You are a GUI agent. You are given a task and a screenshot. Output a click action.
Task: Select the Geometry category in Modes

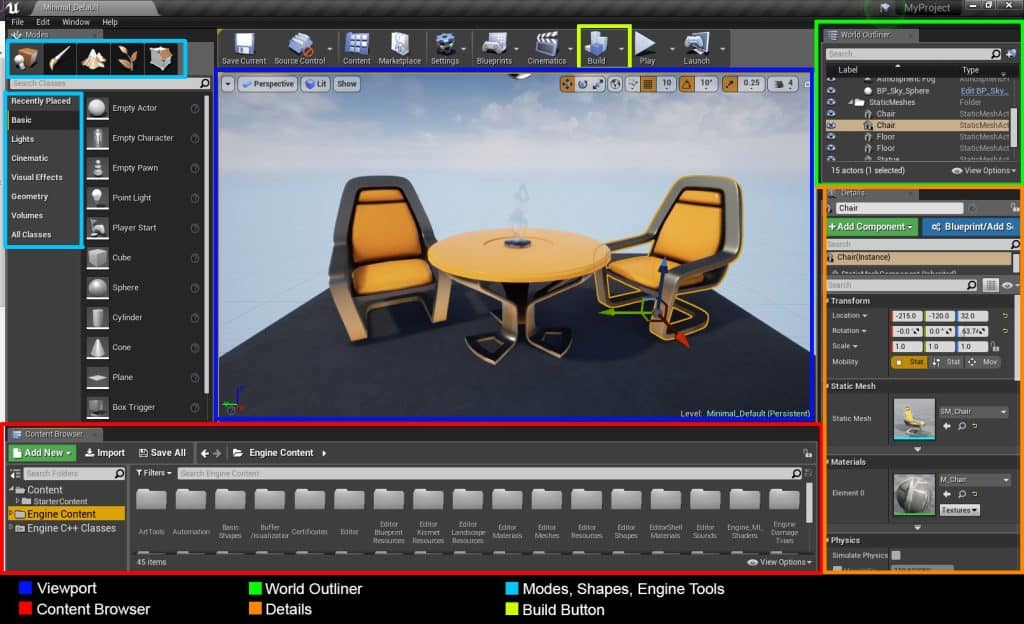pos(29,196)
